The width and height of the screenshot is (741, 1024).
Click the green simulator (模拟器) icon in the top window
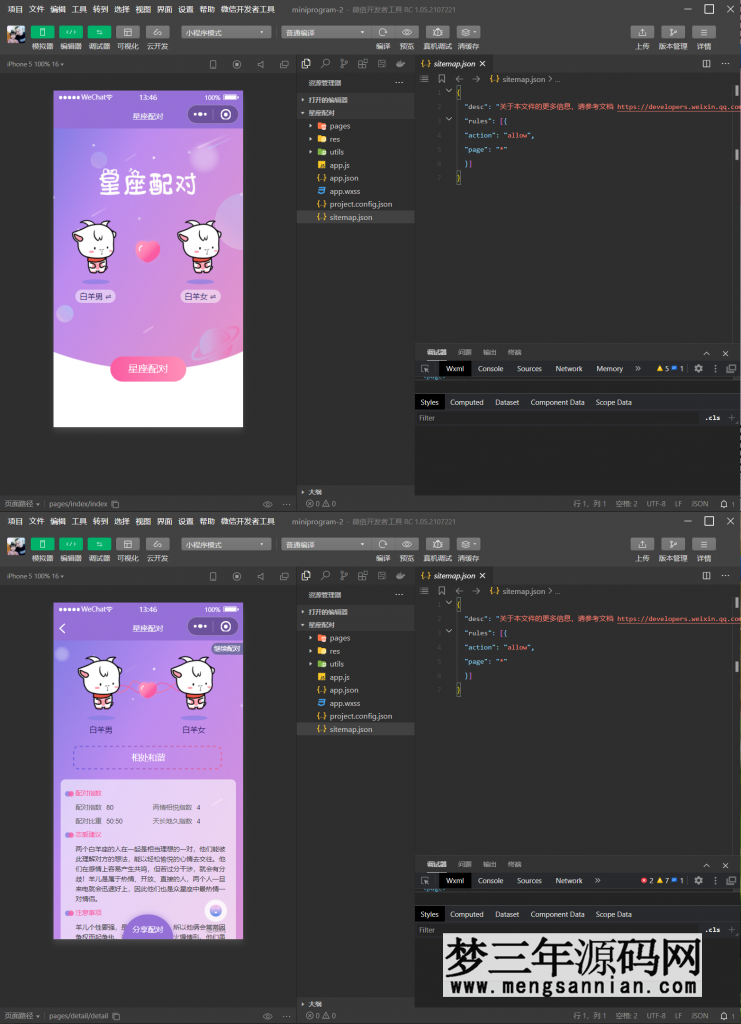coord(42,32)
